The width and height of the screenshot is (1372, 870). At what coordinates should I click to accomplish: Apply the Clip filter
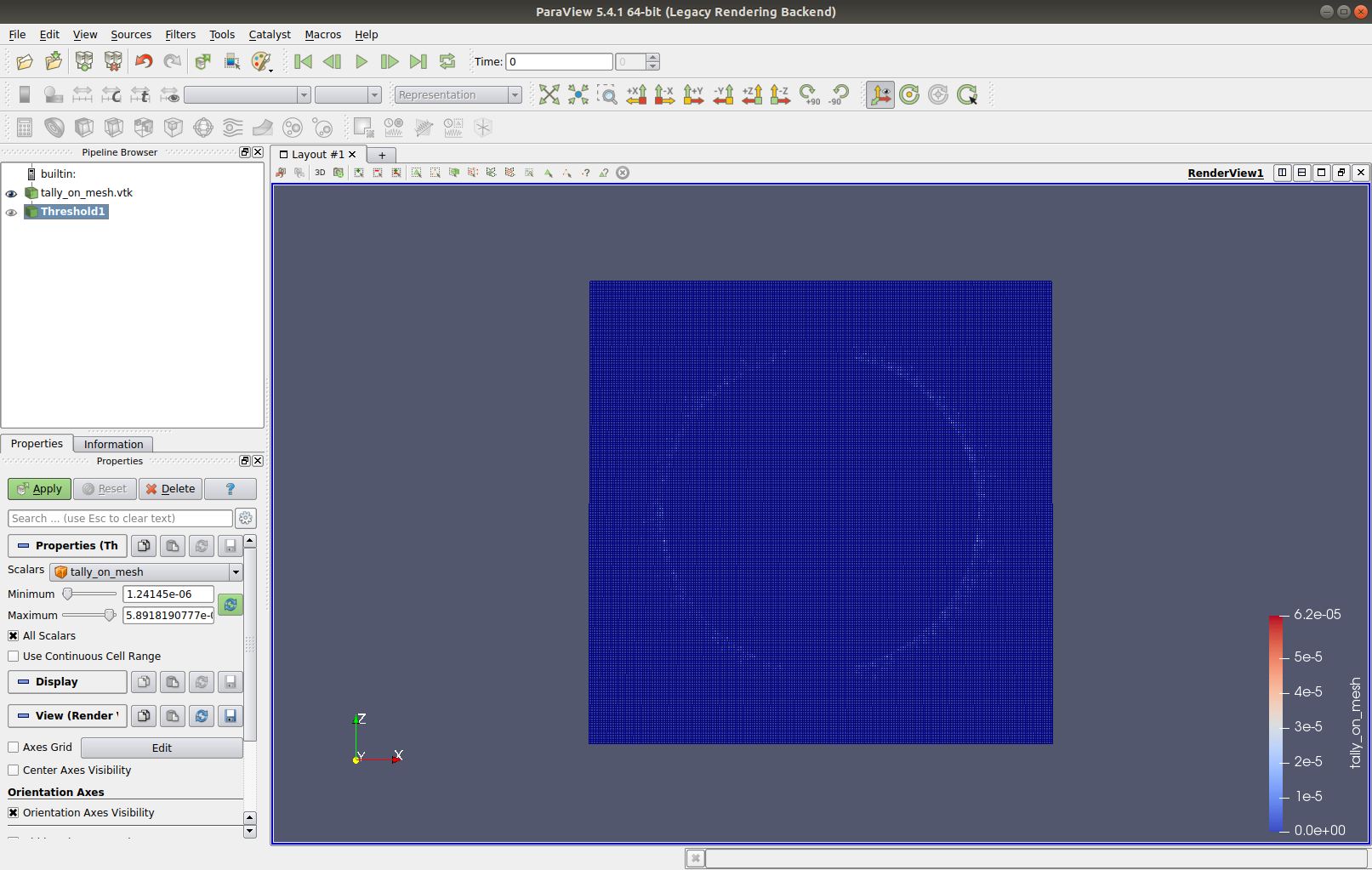click(x=84, y=128)
